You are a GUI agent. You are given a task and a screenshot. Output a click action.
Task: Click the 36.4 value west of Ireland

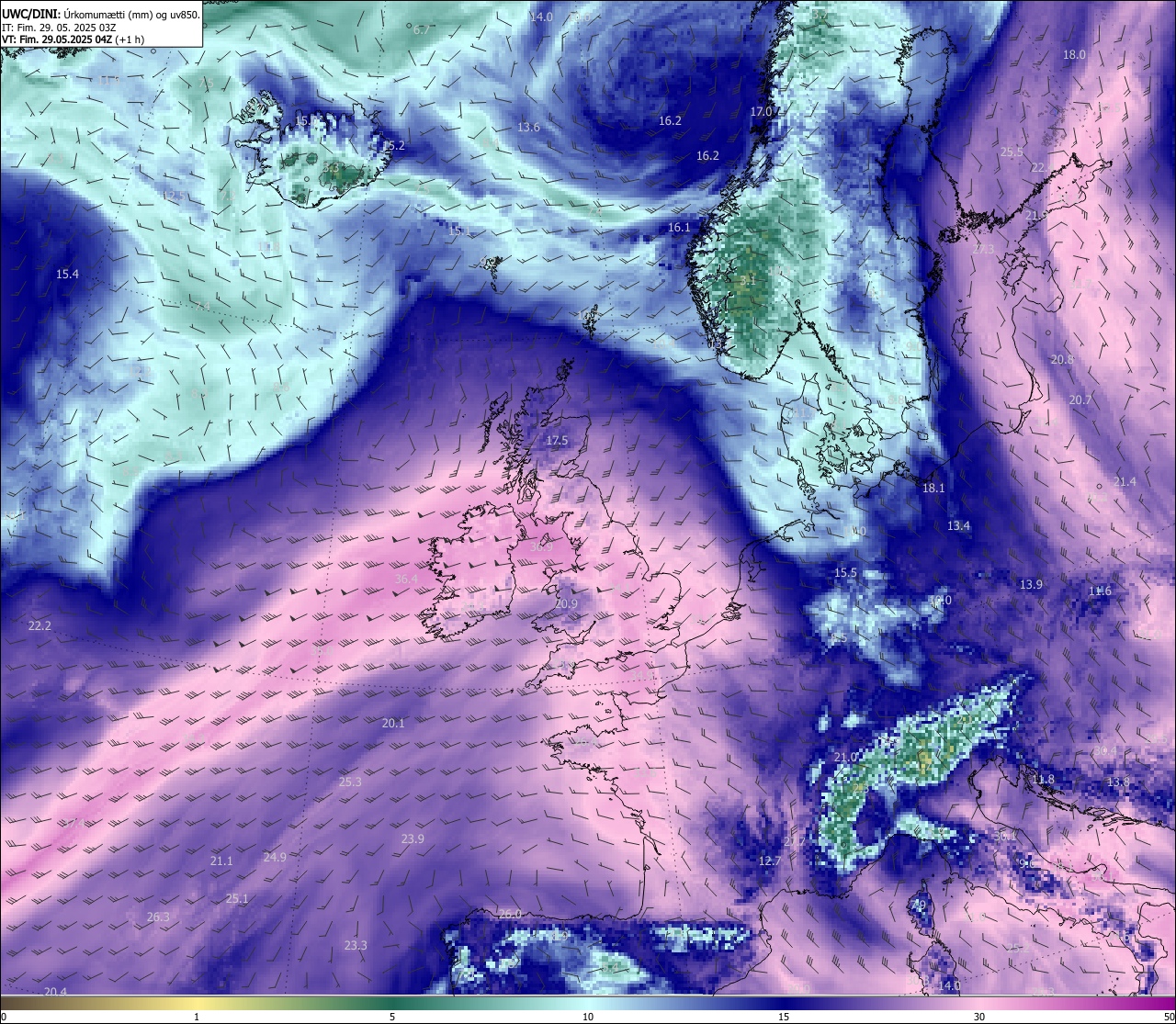406,580
